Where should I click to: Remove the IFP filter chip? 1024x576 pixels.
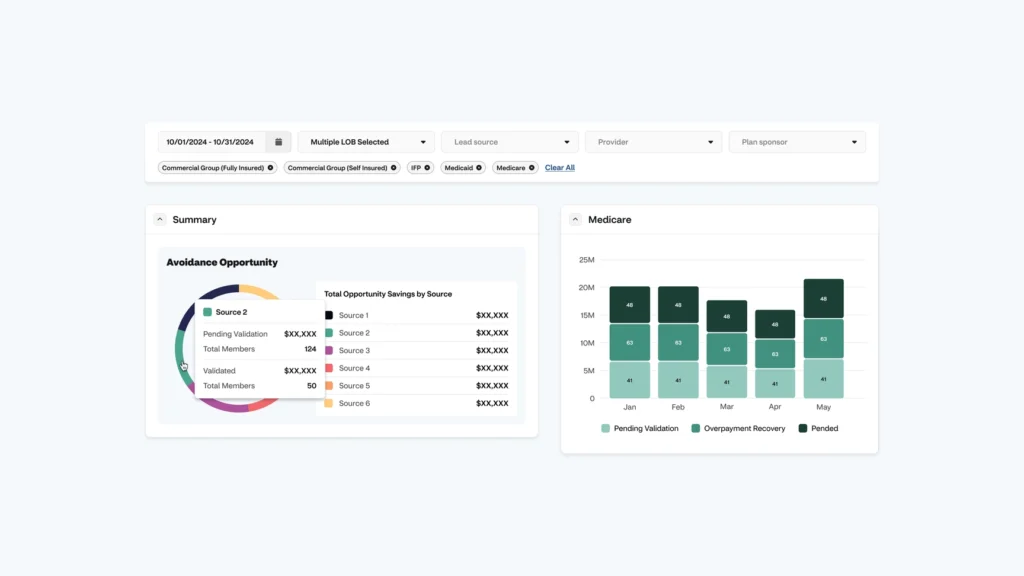click(427, 167)
